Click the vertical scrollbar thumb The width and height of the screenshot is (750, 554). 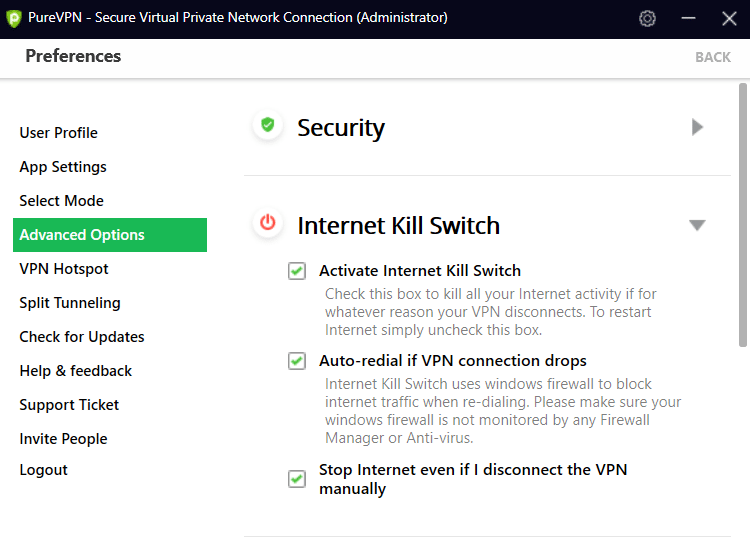[x=743, y=215]
